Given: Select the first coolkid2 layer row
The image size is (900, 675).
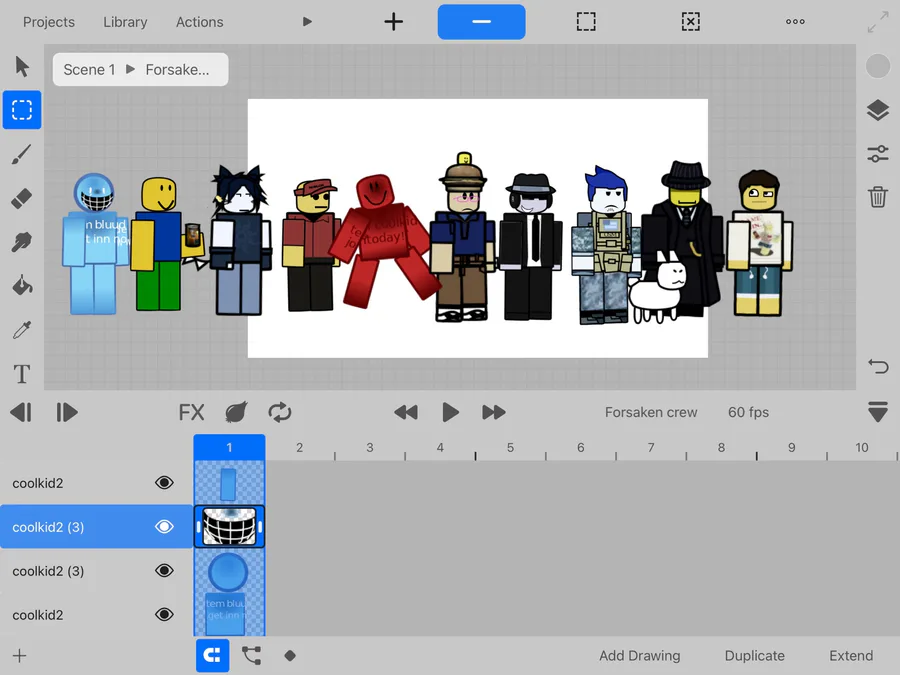Looking at the screenshot, I should point(96,483).
